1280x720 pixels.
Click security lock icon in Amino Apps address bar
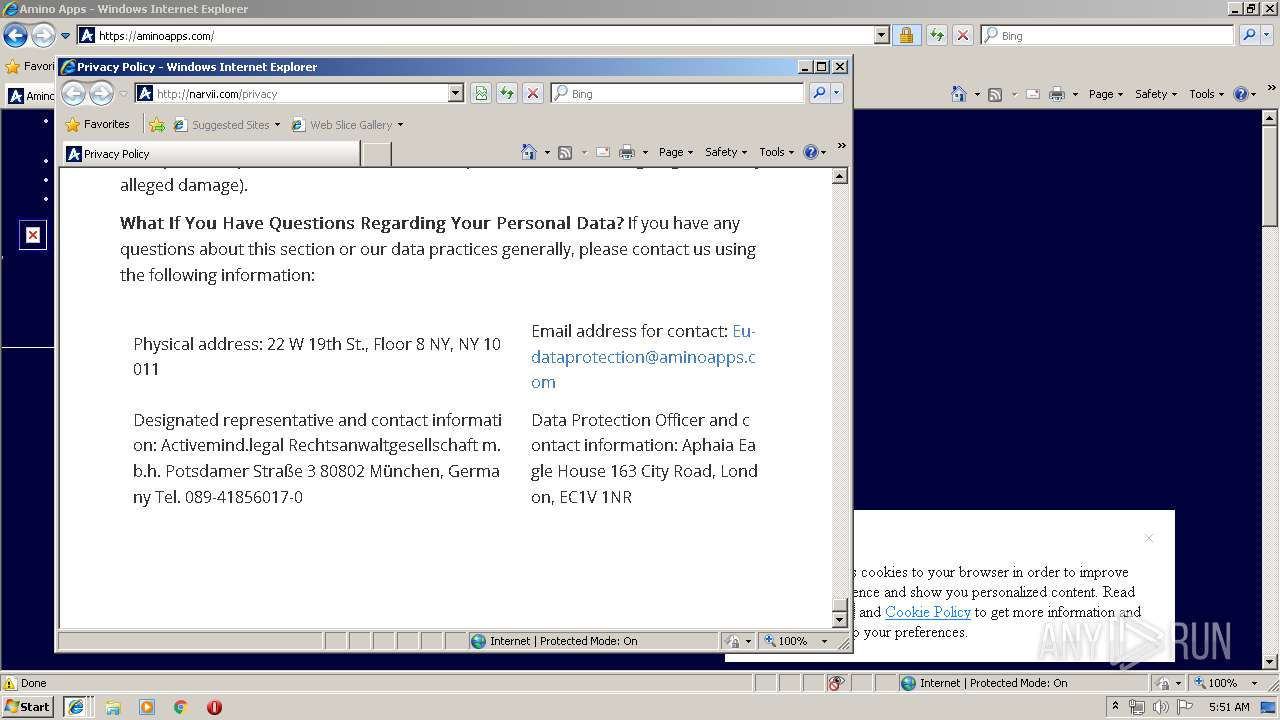[906, 35]
